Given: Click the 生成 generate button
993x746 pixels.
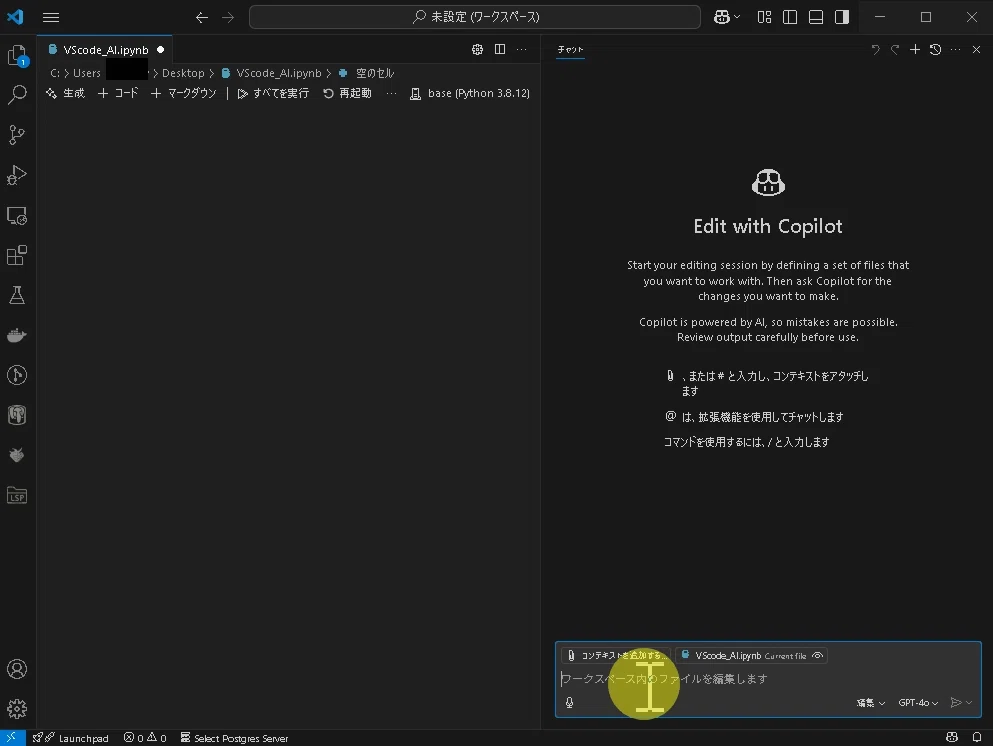Looking at the screenshot, I should [66, 93].
